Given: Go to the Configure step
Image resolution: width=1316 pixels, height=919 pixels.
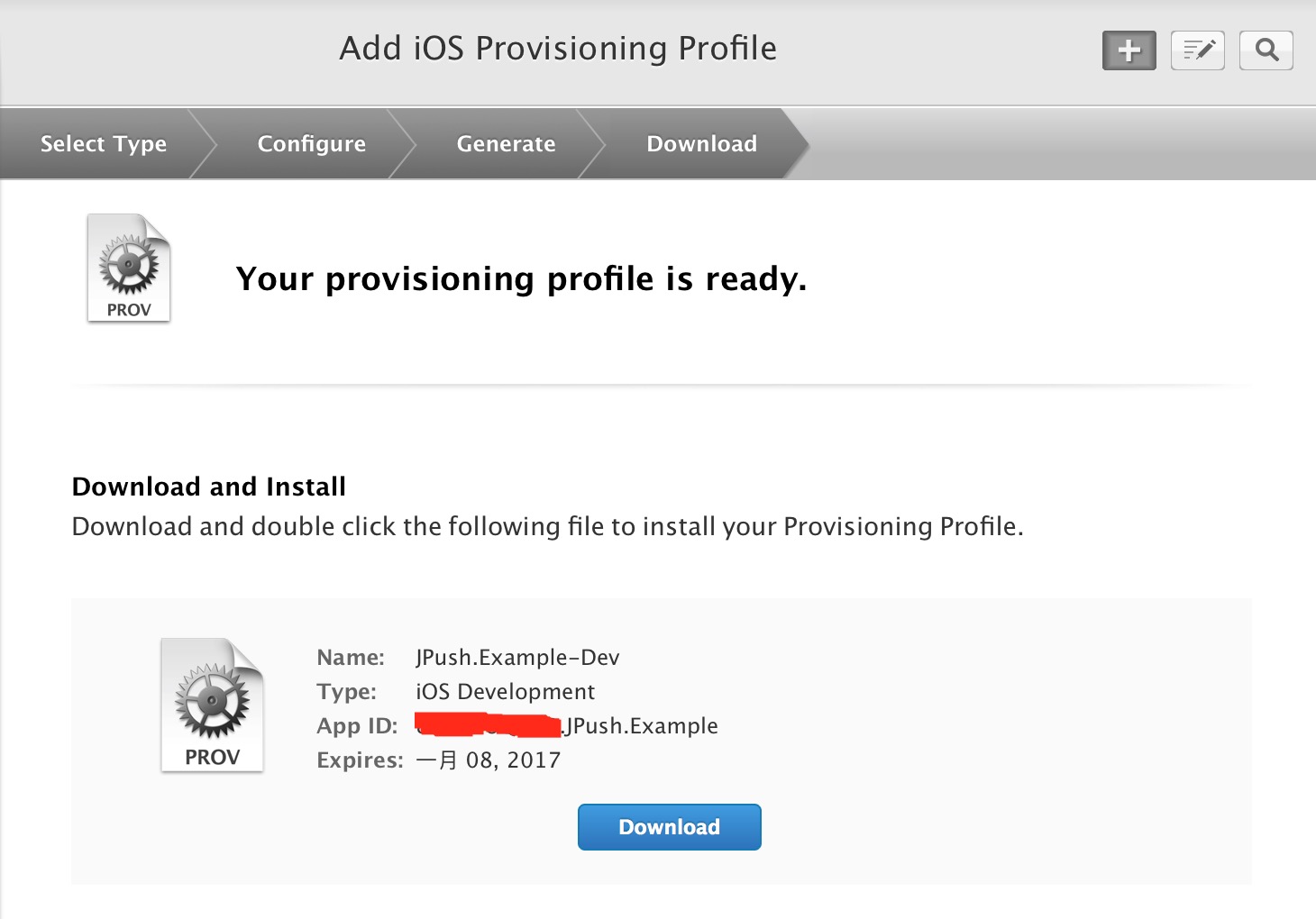Looking at the screenshot, I should point(312,144).
